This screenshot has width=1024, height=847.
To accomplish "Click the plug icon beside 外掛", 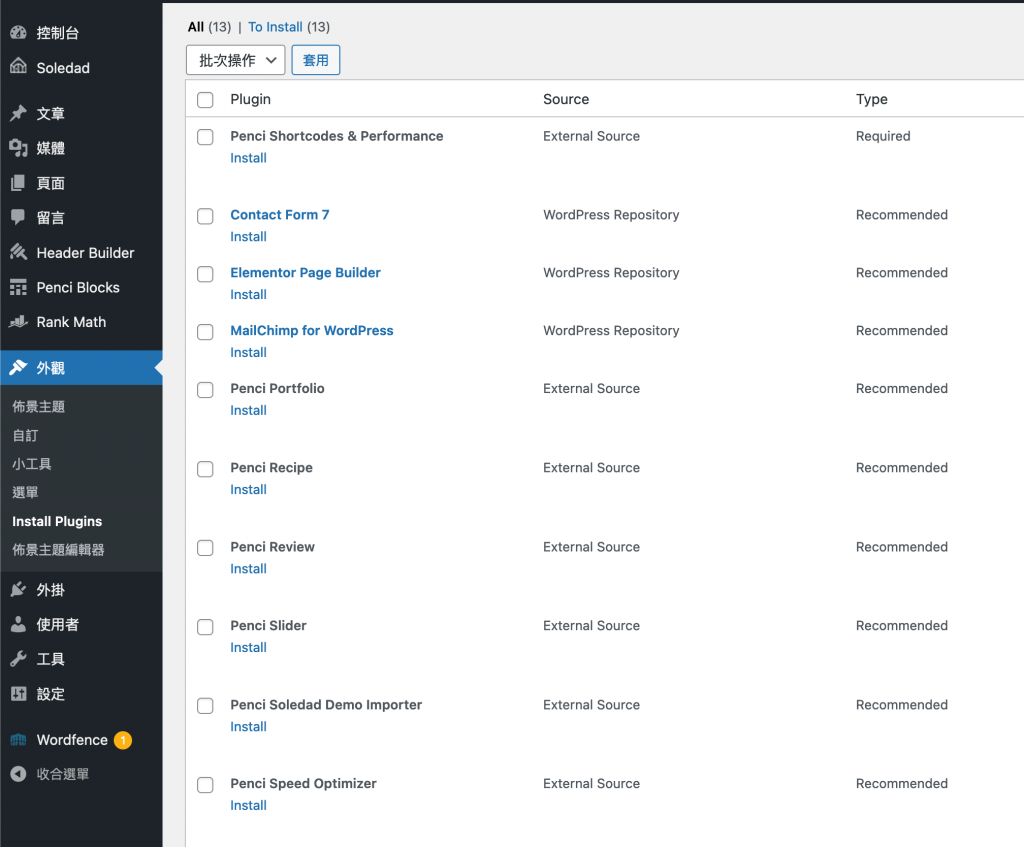I will pos(18,590).
